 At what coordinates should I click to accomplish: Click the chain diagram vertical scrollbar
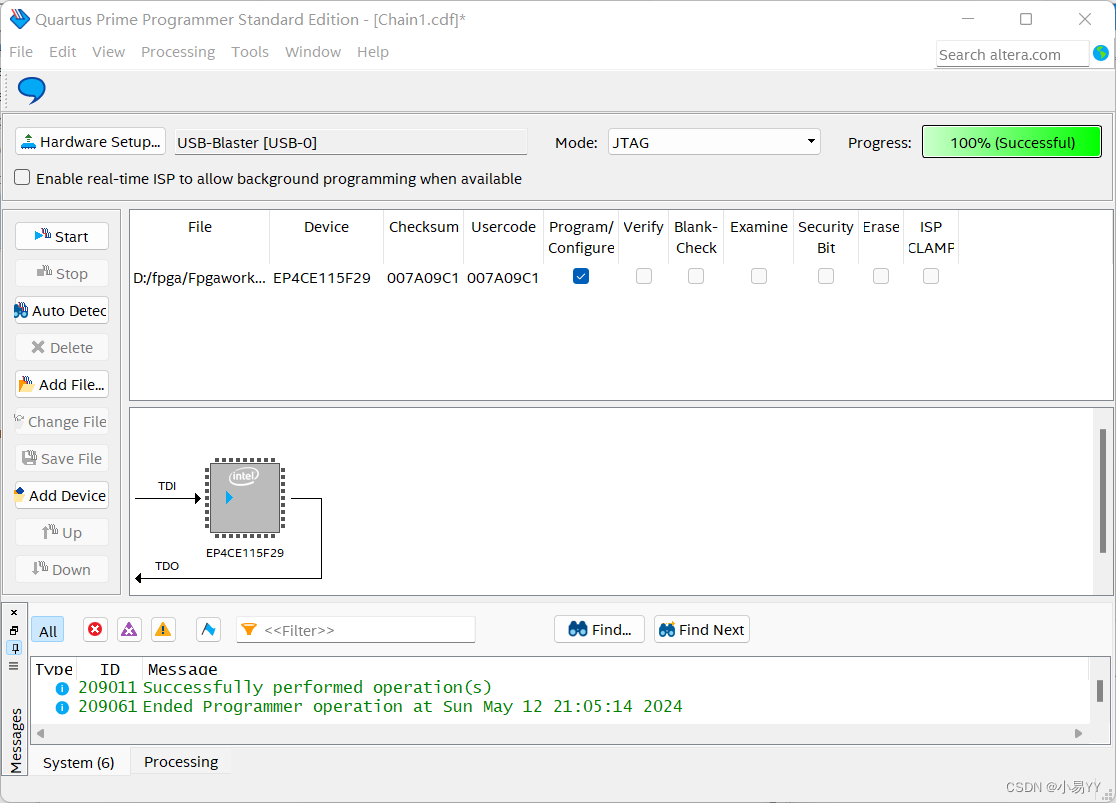[1102, 491]
